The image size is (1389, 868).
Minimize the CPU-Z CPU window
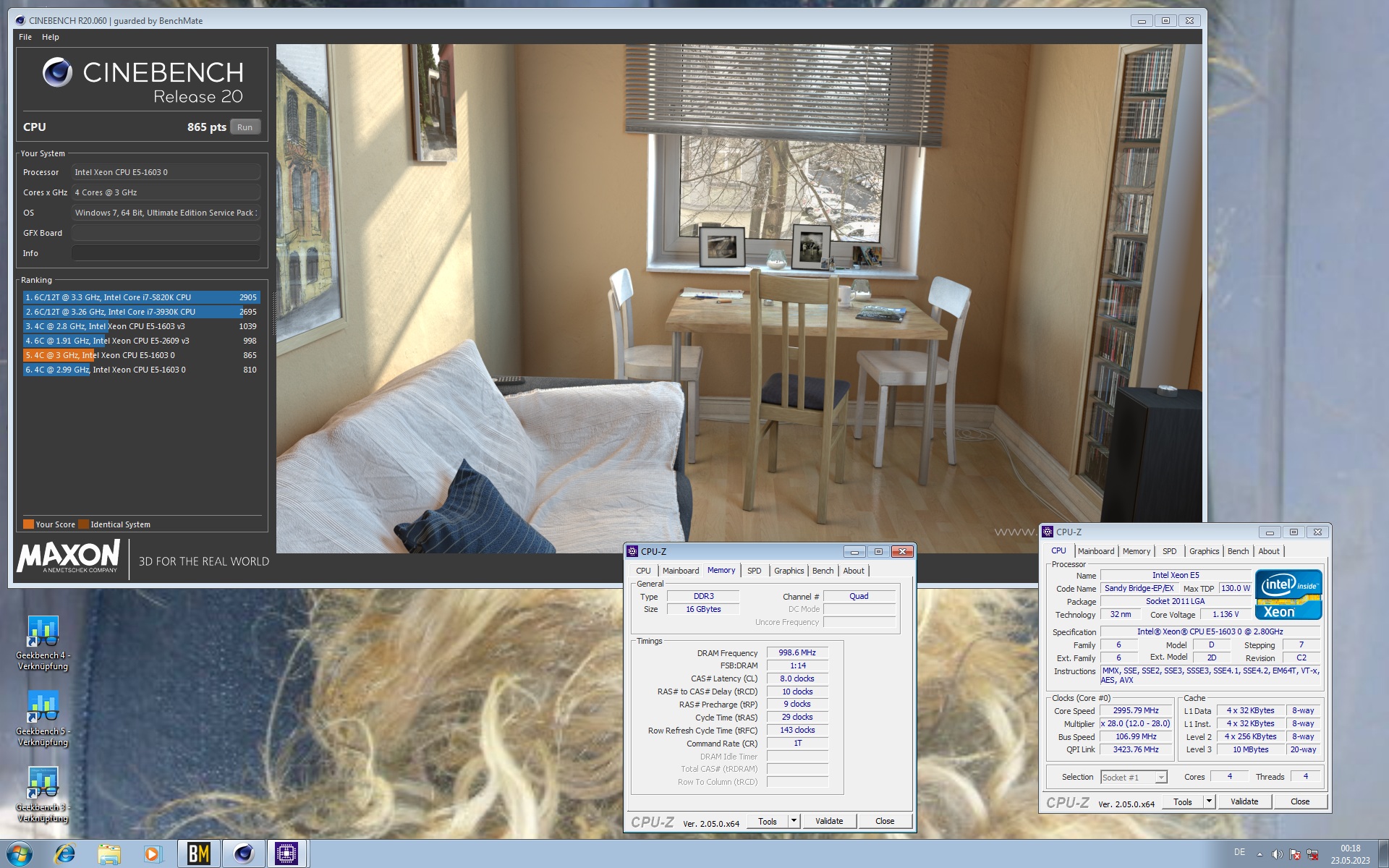click(1270, 532)
